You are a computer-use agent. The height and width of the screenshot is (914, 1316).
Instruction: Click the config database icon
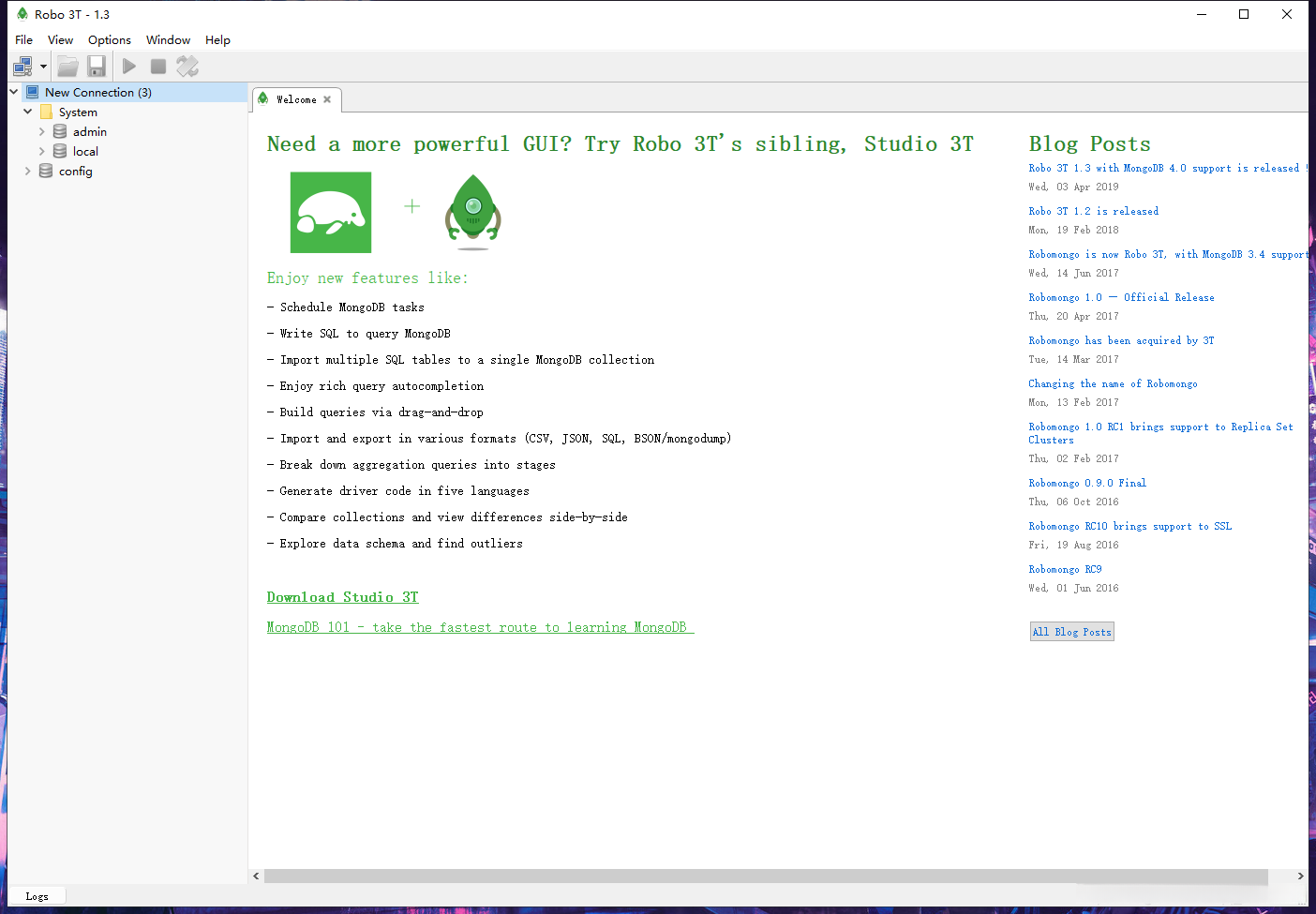pyautogui.click(x=46, y=172)
